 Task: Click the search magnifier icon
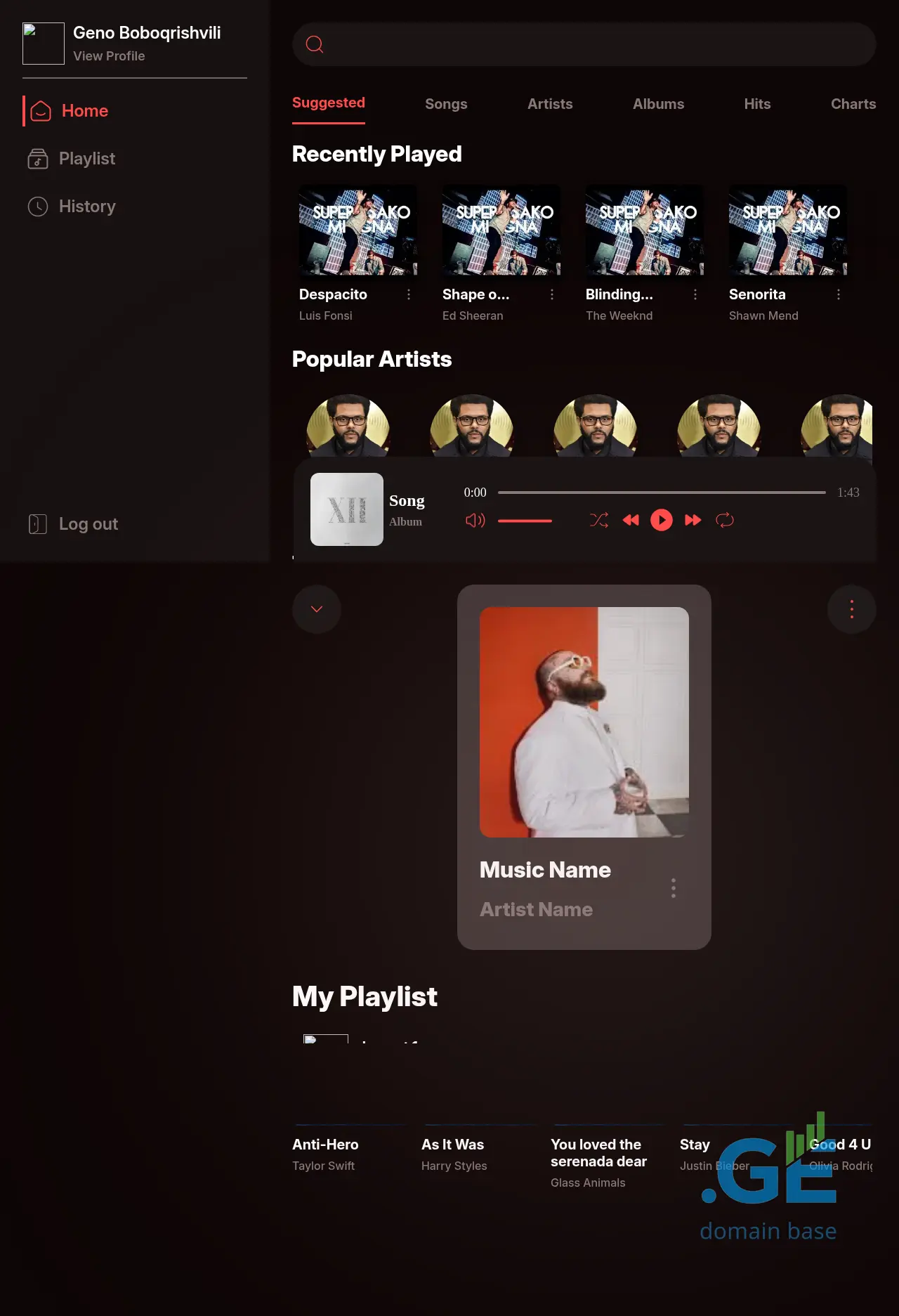pyautogui.click(x=315, y=44)
